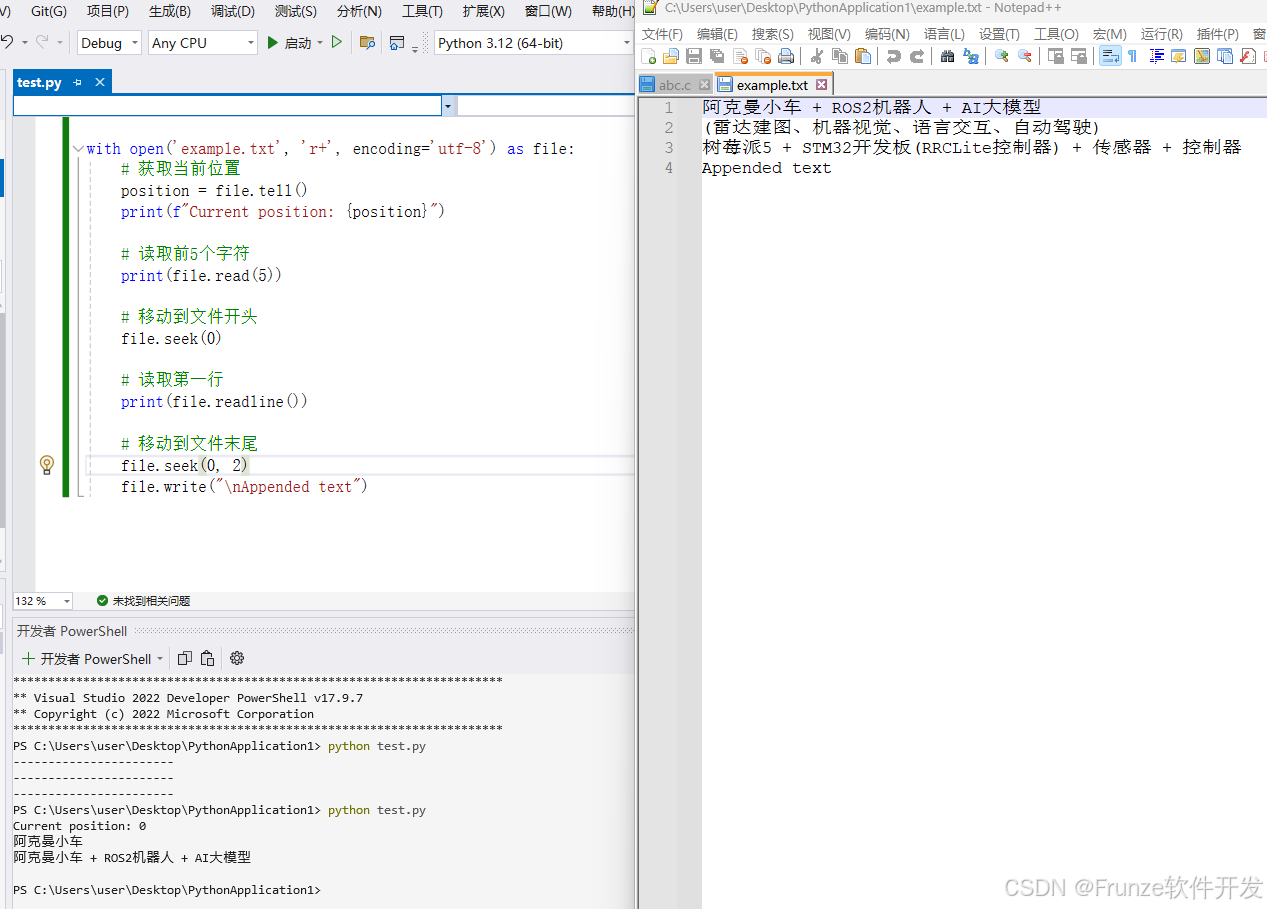Click the Print icon in Notepad++

[786, 56]
